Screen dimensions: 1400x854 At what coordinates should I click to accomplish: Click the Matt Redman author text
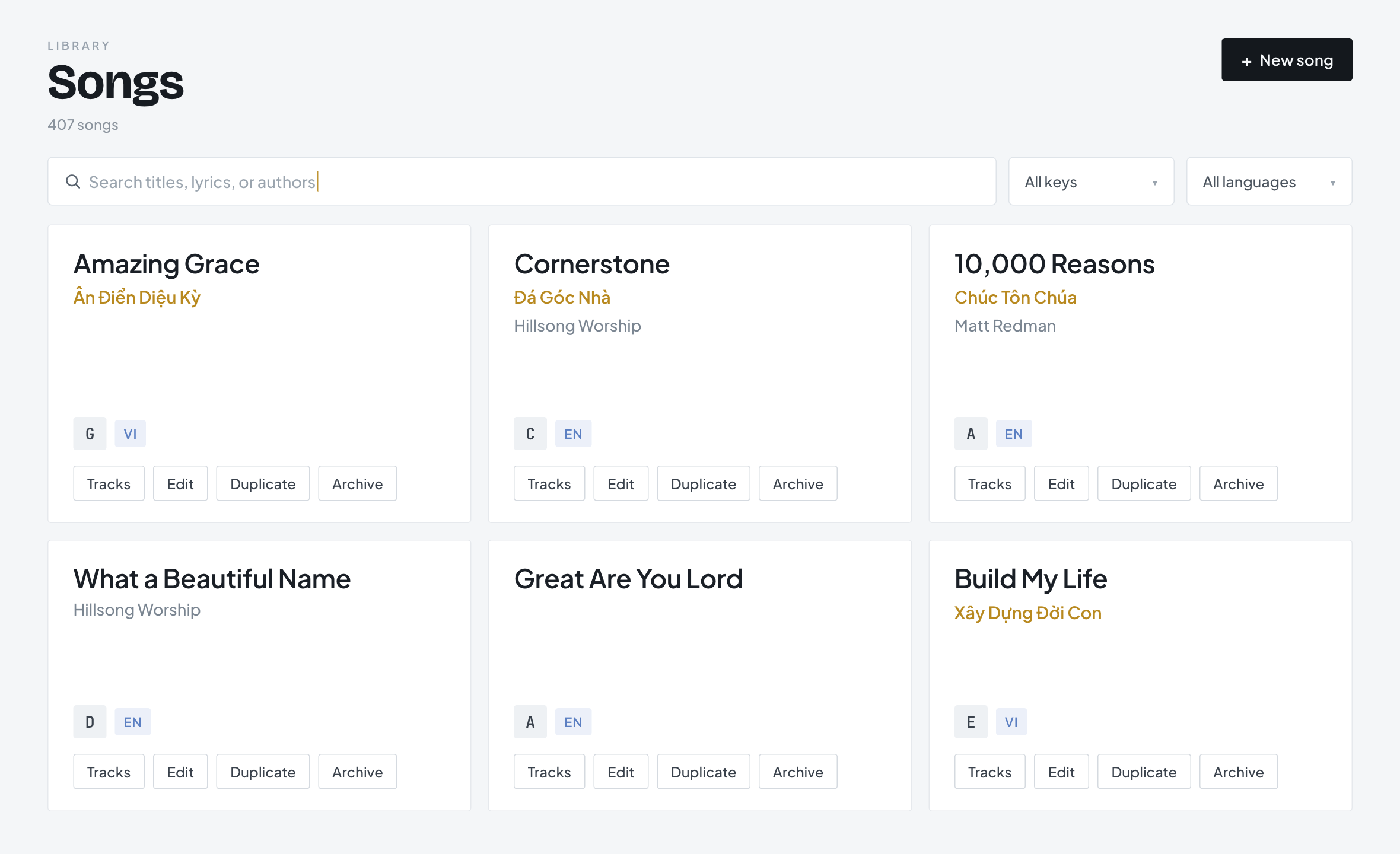click(x=1005, y=326)
